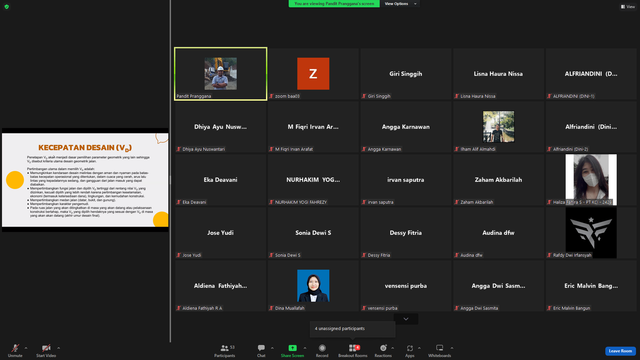
Task: Click muted mic icon beside 'Angga Karnawan' label
Action: tap(364, 149)
